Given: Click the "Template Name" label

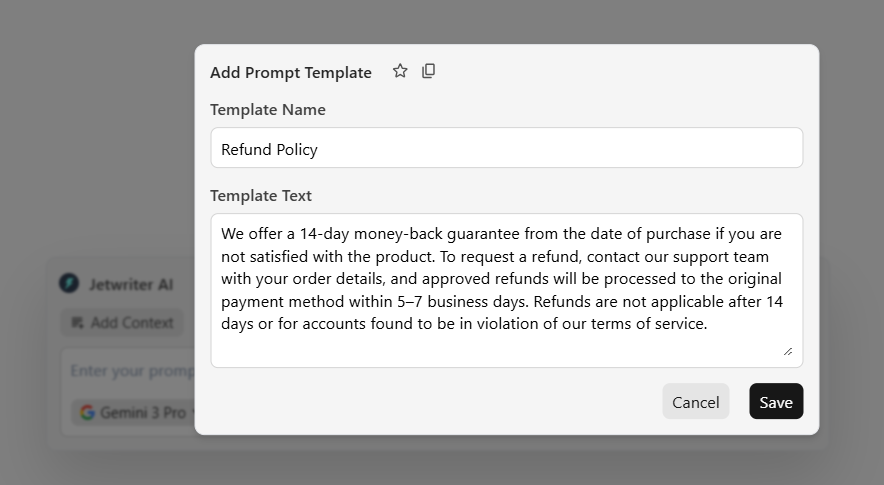Looking at the screenshot, I should point(268,110).
